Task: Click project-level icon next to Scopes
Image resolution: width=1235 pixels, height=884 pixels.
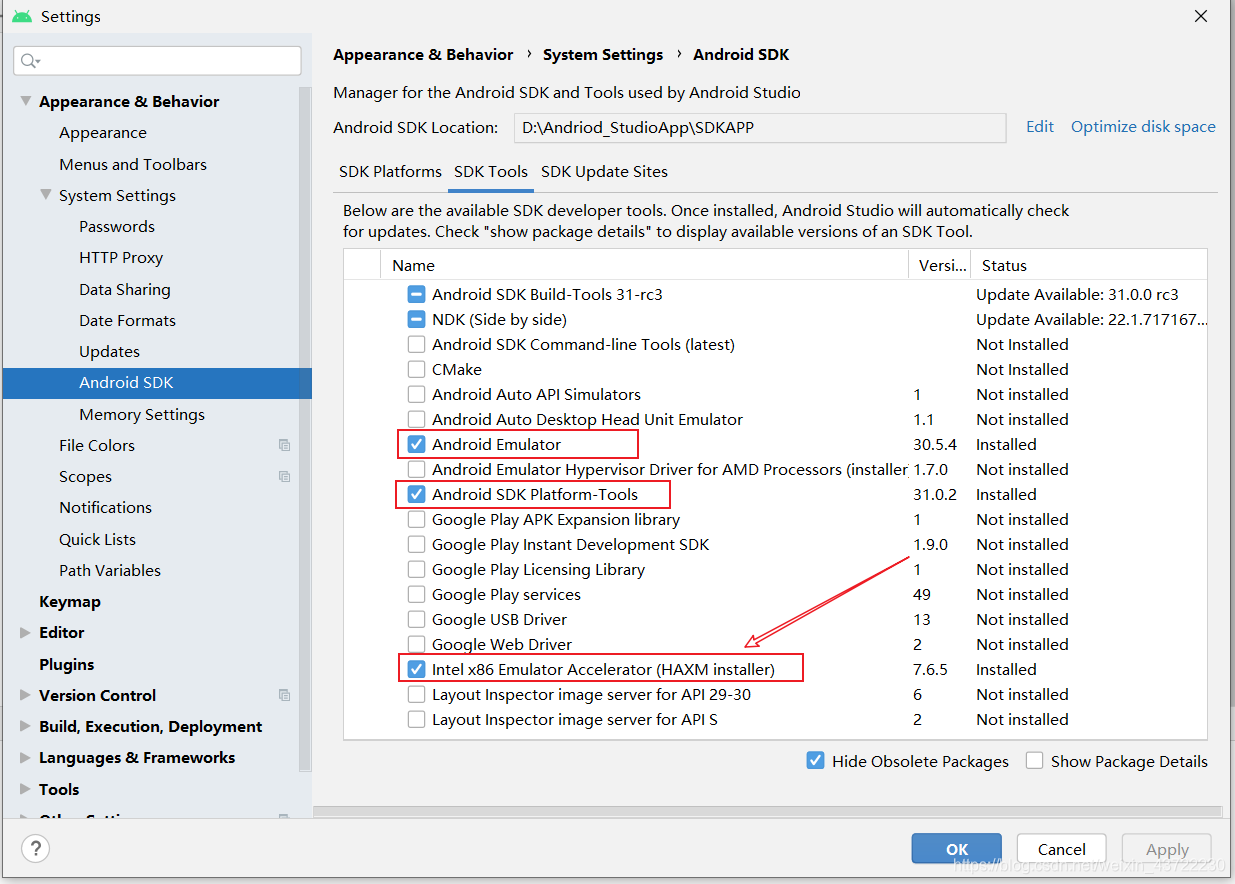Action: pos(284,476)
